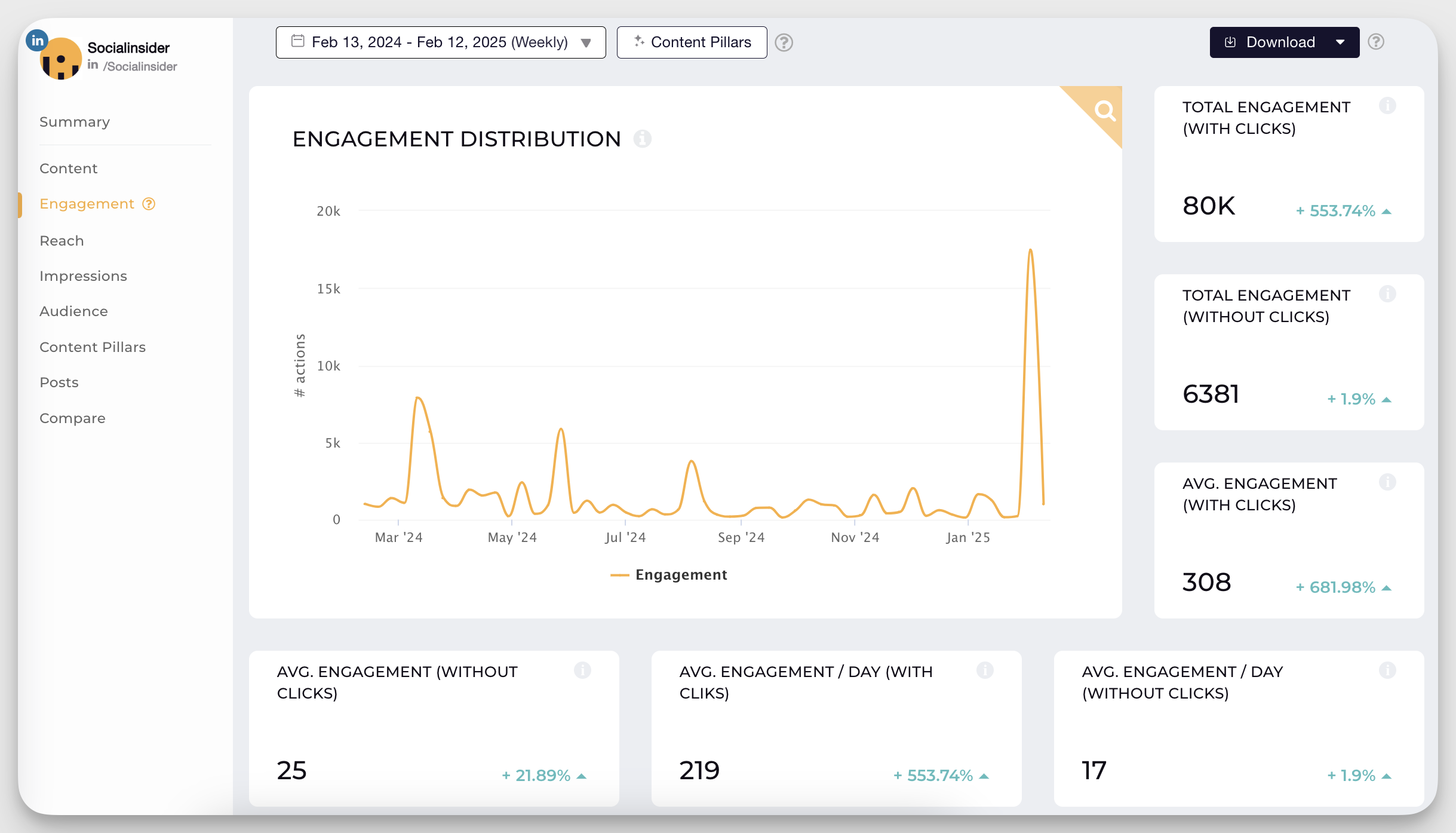This screenshot has width=1456, height=833.
Task: Click the 308 average engagement value
Action: click(x=1206, y=582)
